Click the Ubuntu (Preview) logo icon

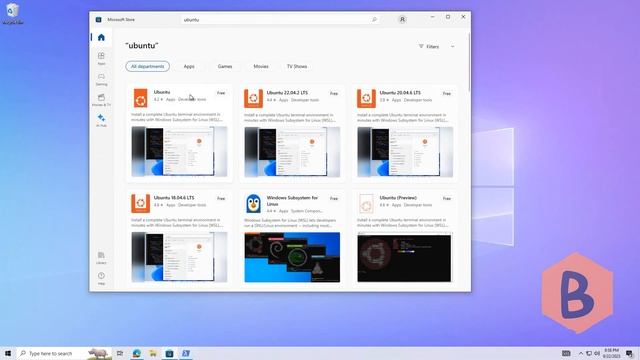[366, 203]
